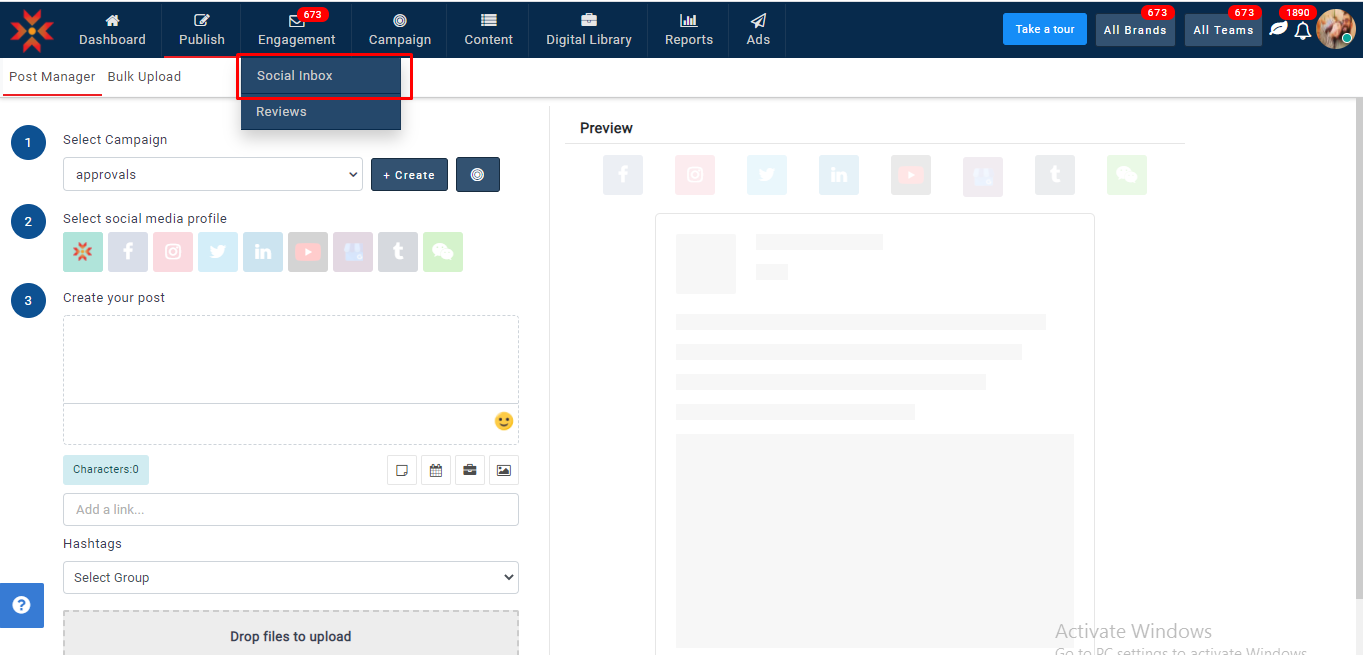Toggle the Instagram profile in social media selector
The width and height of the screenshot is (1363, 655).
[x=173, y=252]
